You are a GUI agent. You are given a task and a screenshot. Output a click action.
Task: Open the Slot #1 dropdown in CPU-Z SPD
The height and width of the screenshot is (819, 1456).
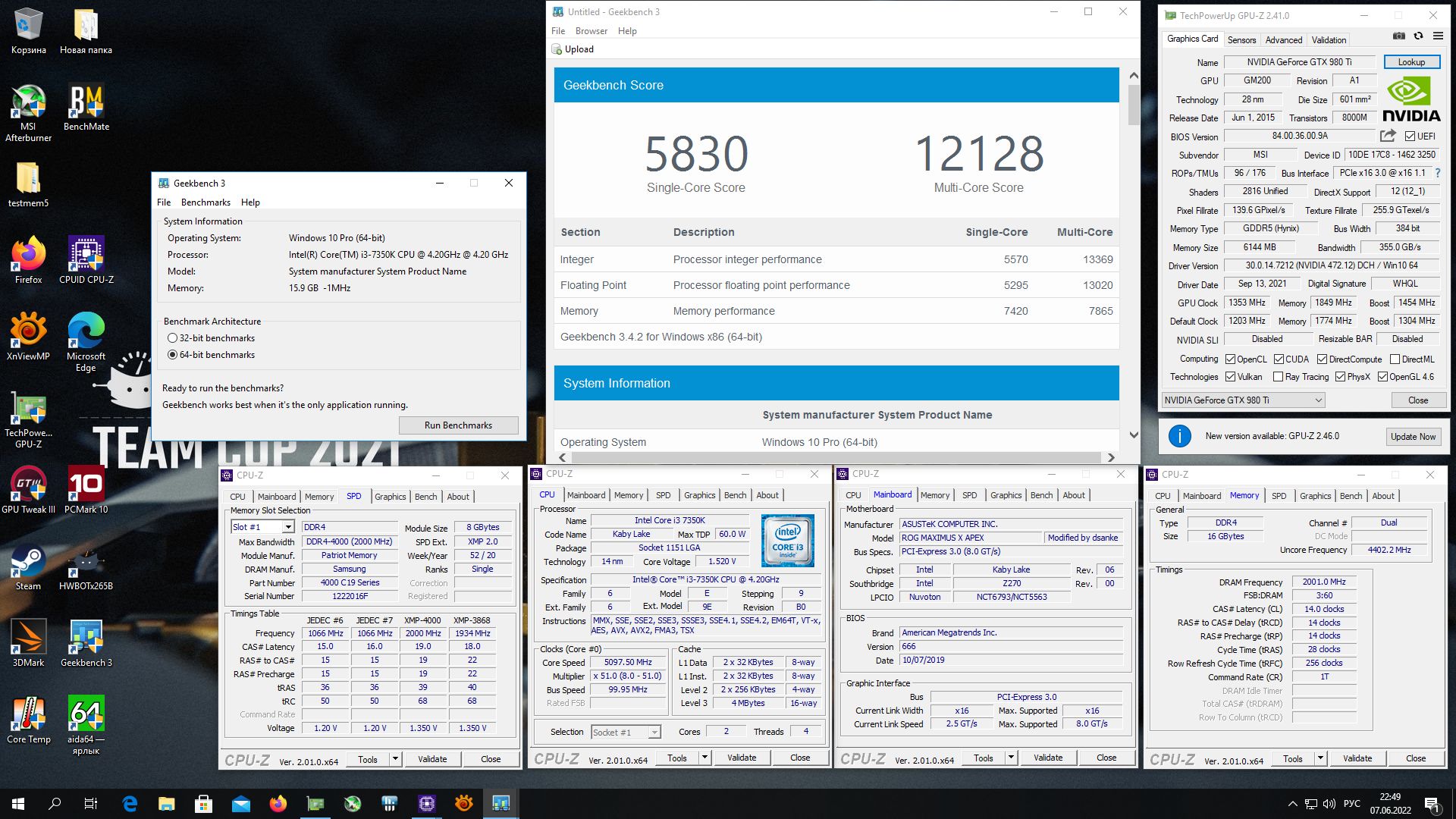point(262,527)
